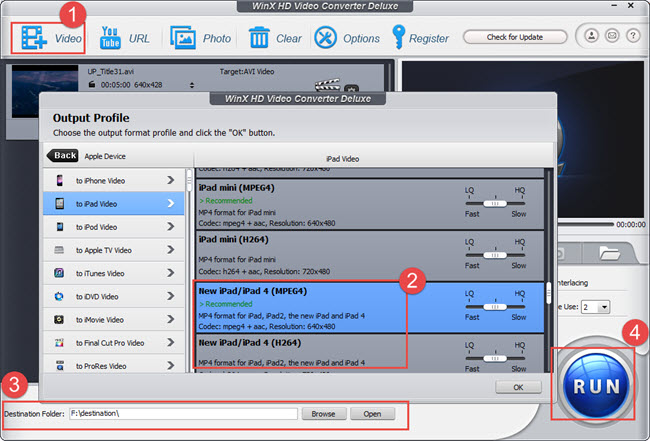Screen dimensions: 650x441
Task: Click the Register key icon
Action: [x=398, y=37]
